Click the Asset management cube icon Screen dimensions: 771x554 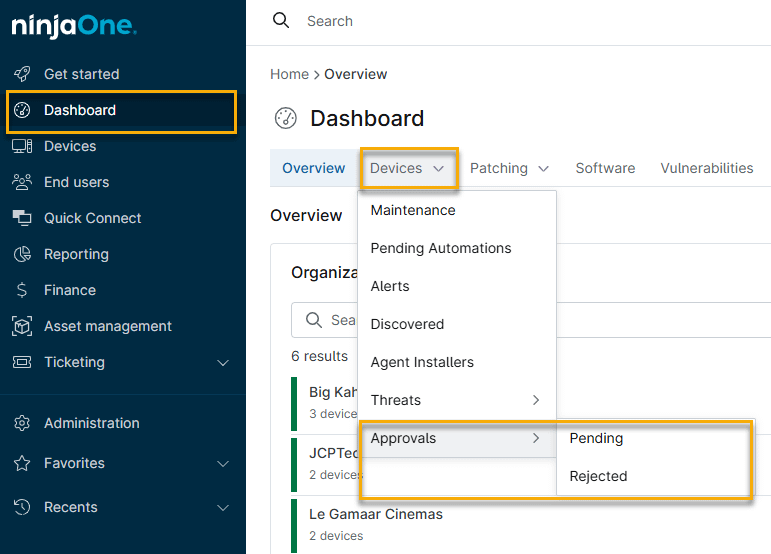tap(22, 326)
